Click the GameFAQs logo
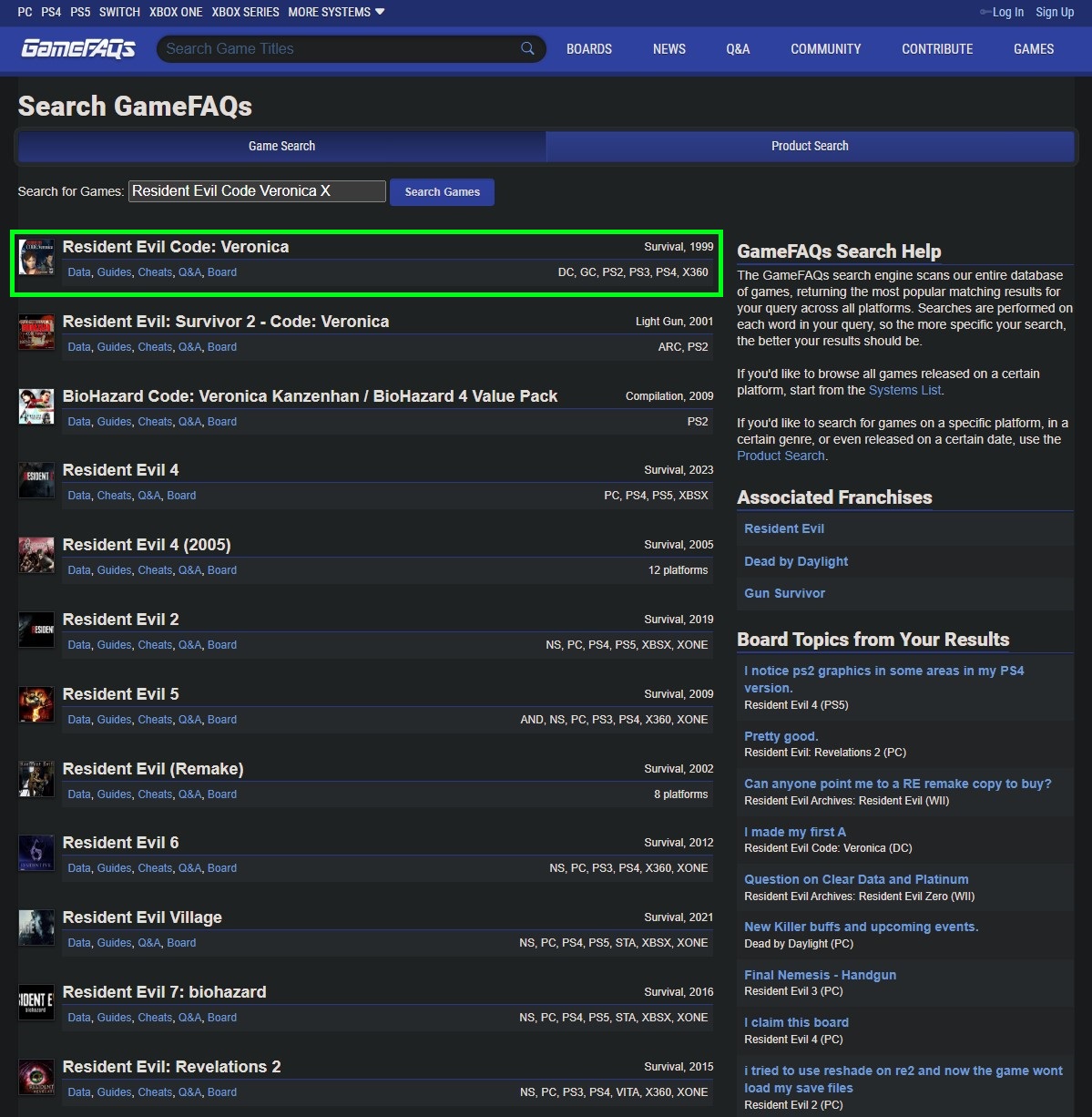Image resolution: width=1092 pixels, height=1117 pixels. 78,48
